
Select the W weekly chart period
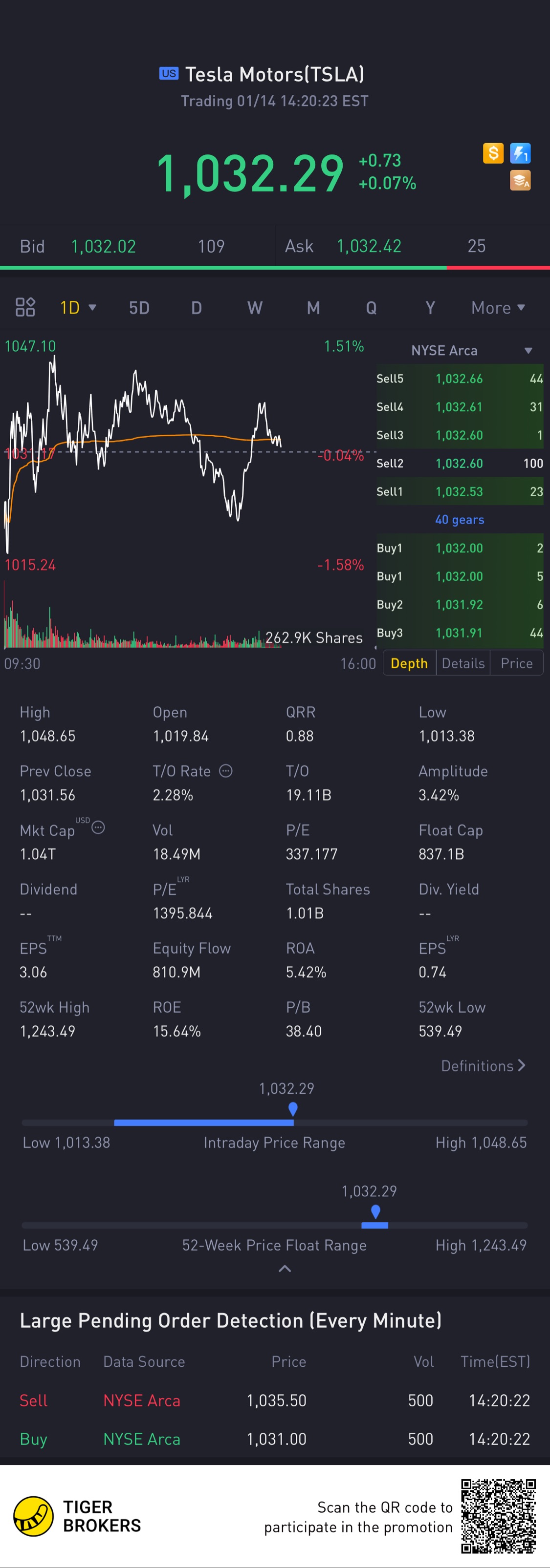255,308
